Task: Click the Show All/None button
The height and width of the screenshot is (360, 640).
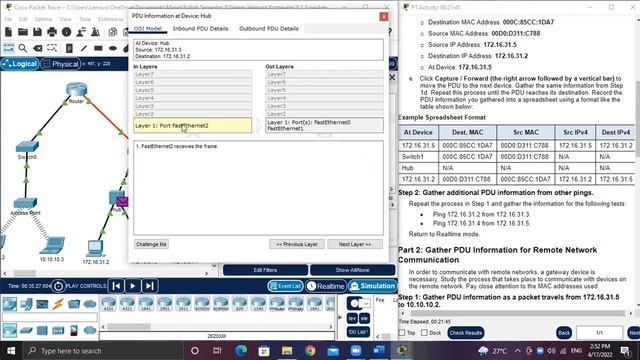Action: point(352,270)
